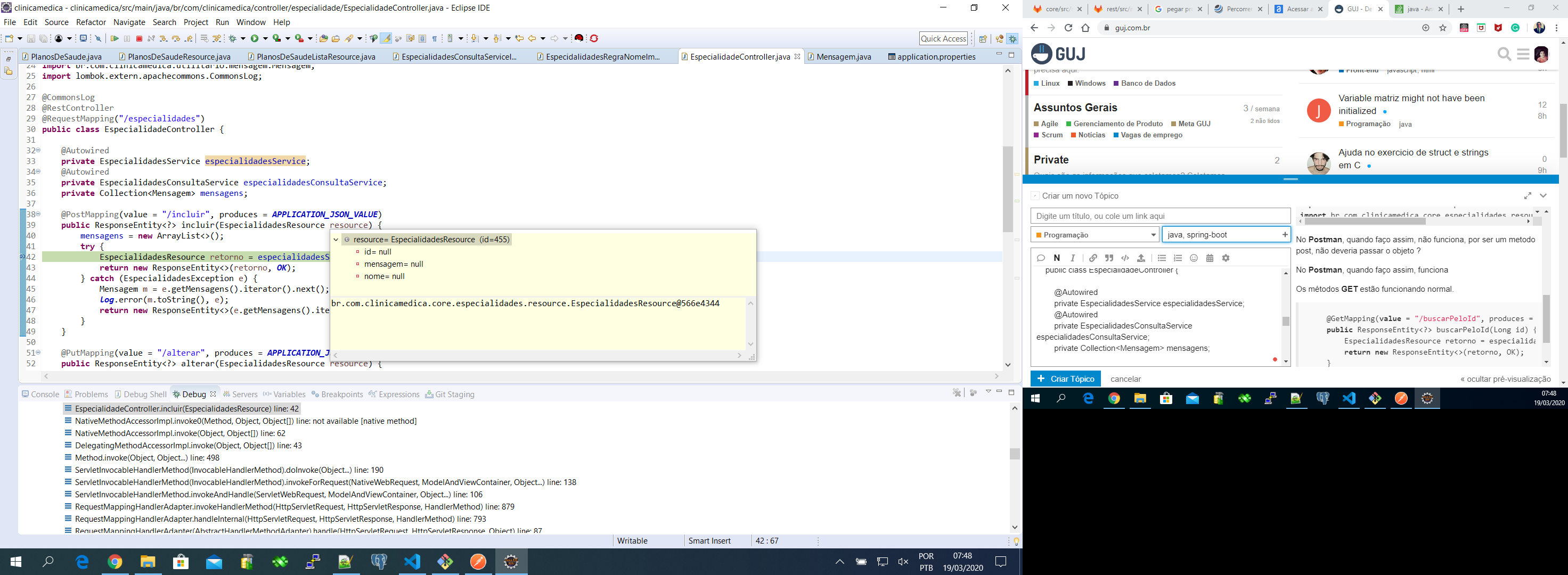Switch to PlanosDeSaudeResource.java editor tab
The height and width of the screenshot is (575, 1568).
[174, 56]
